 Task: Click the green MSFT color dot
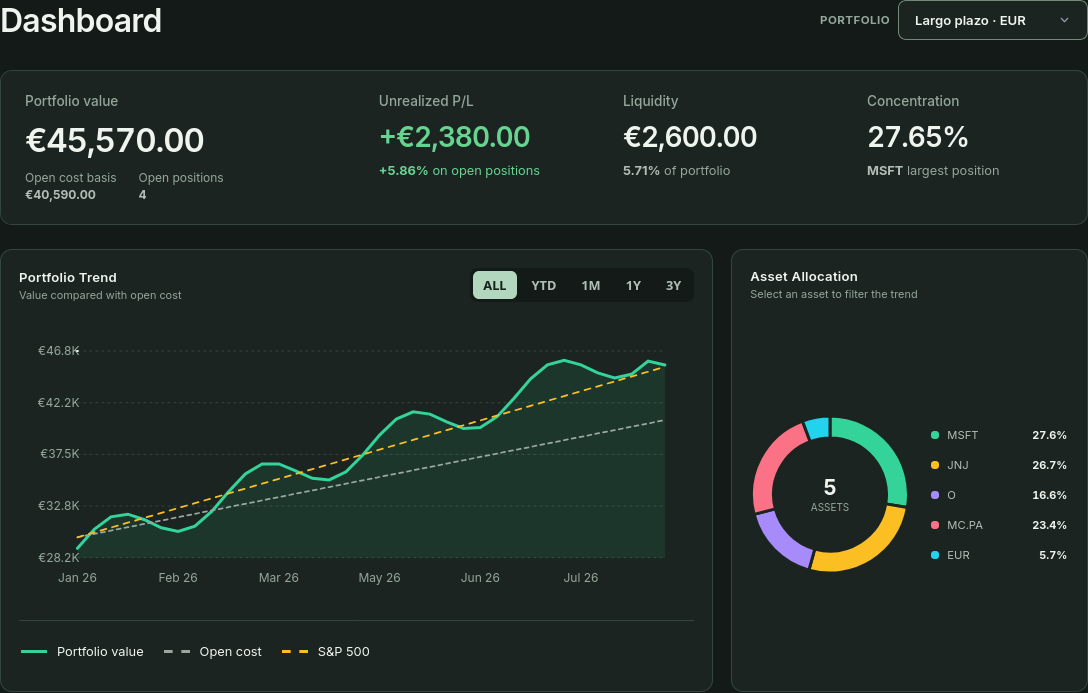935,435
